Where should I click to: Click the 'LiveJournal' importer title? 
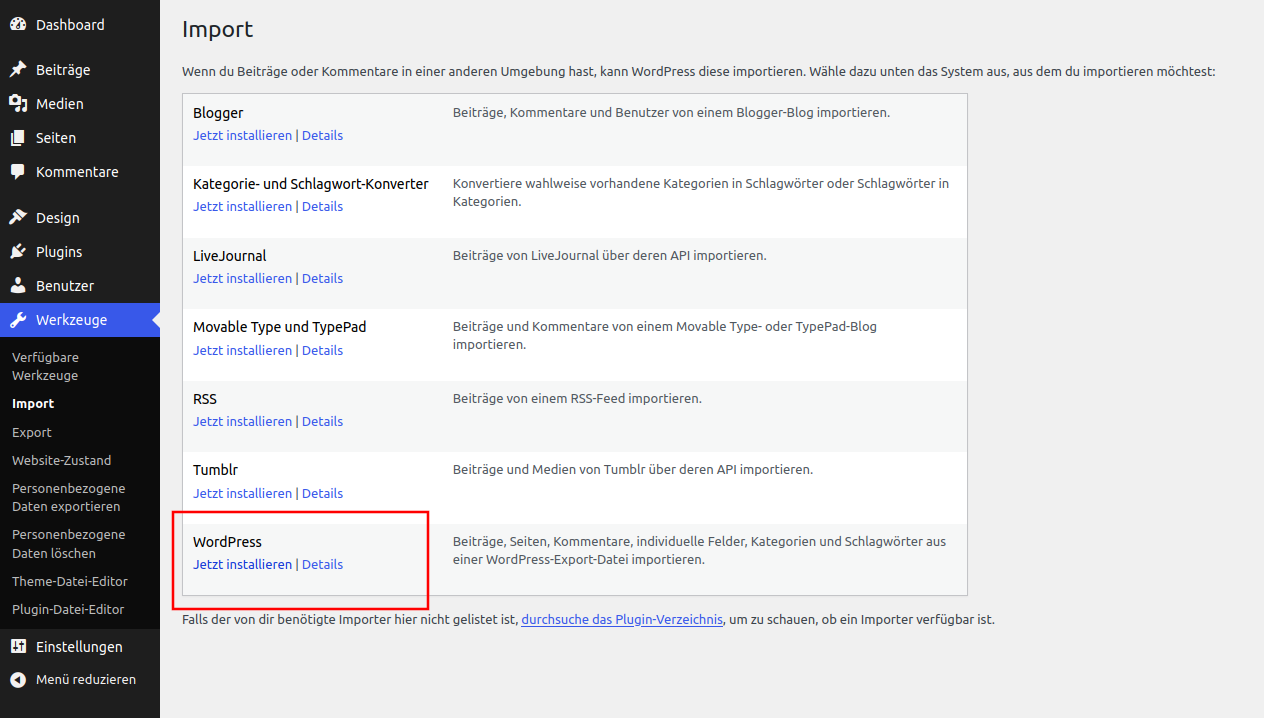click(x=230, y=256)
